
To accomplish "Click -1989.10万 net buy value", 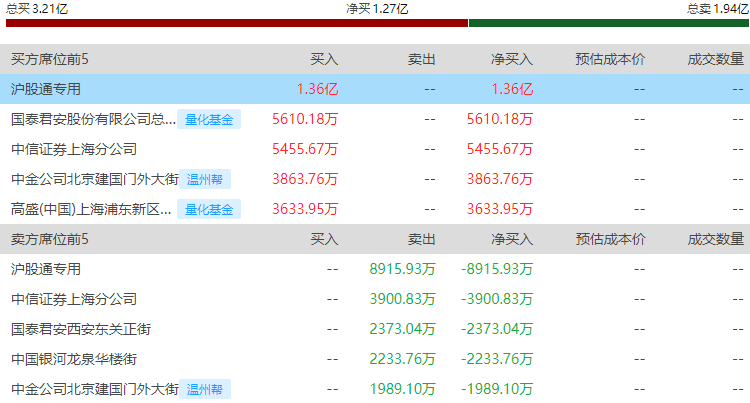I will (x=497, y=389).
